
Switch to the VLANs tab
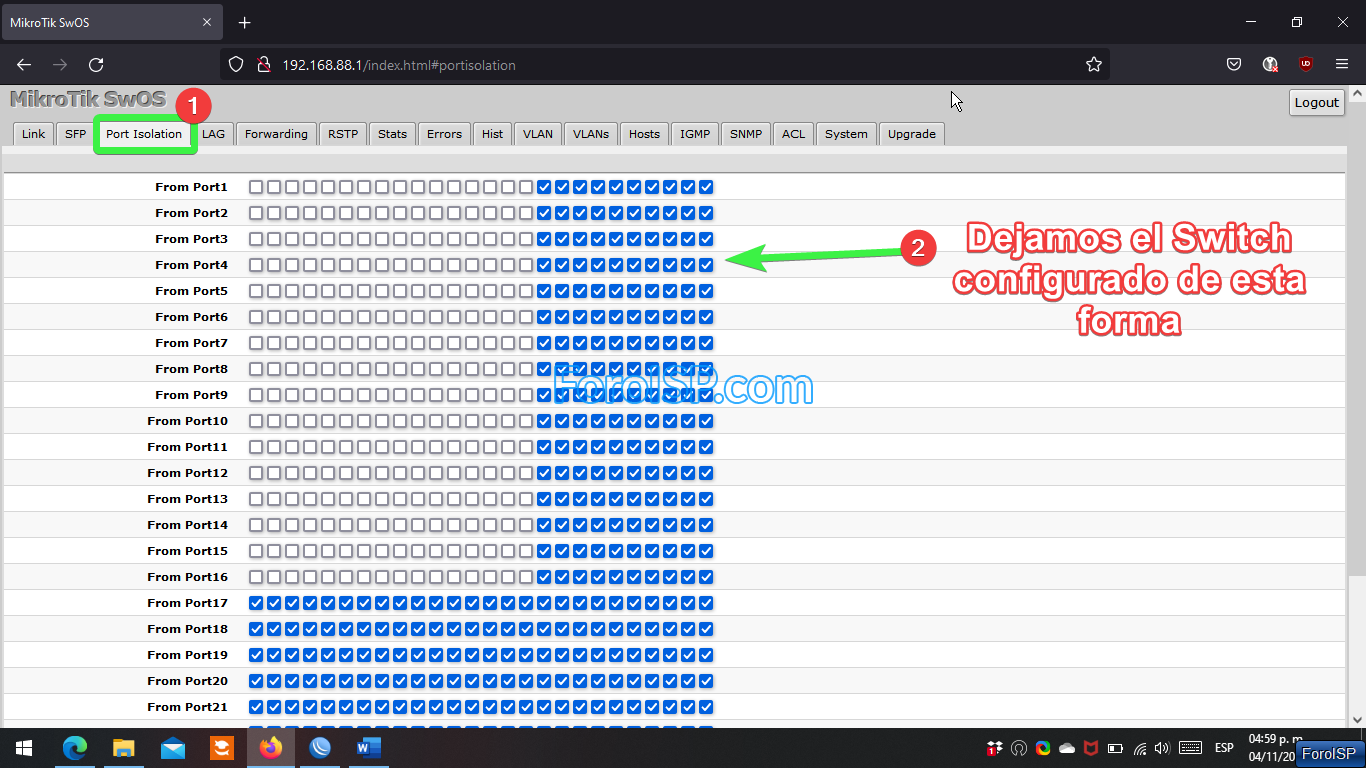click(591, 134)
